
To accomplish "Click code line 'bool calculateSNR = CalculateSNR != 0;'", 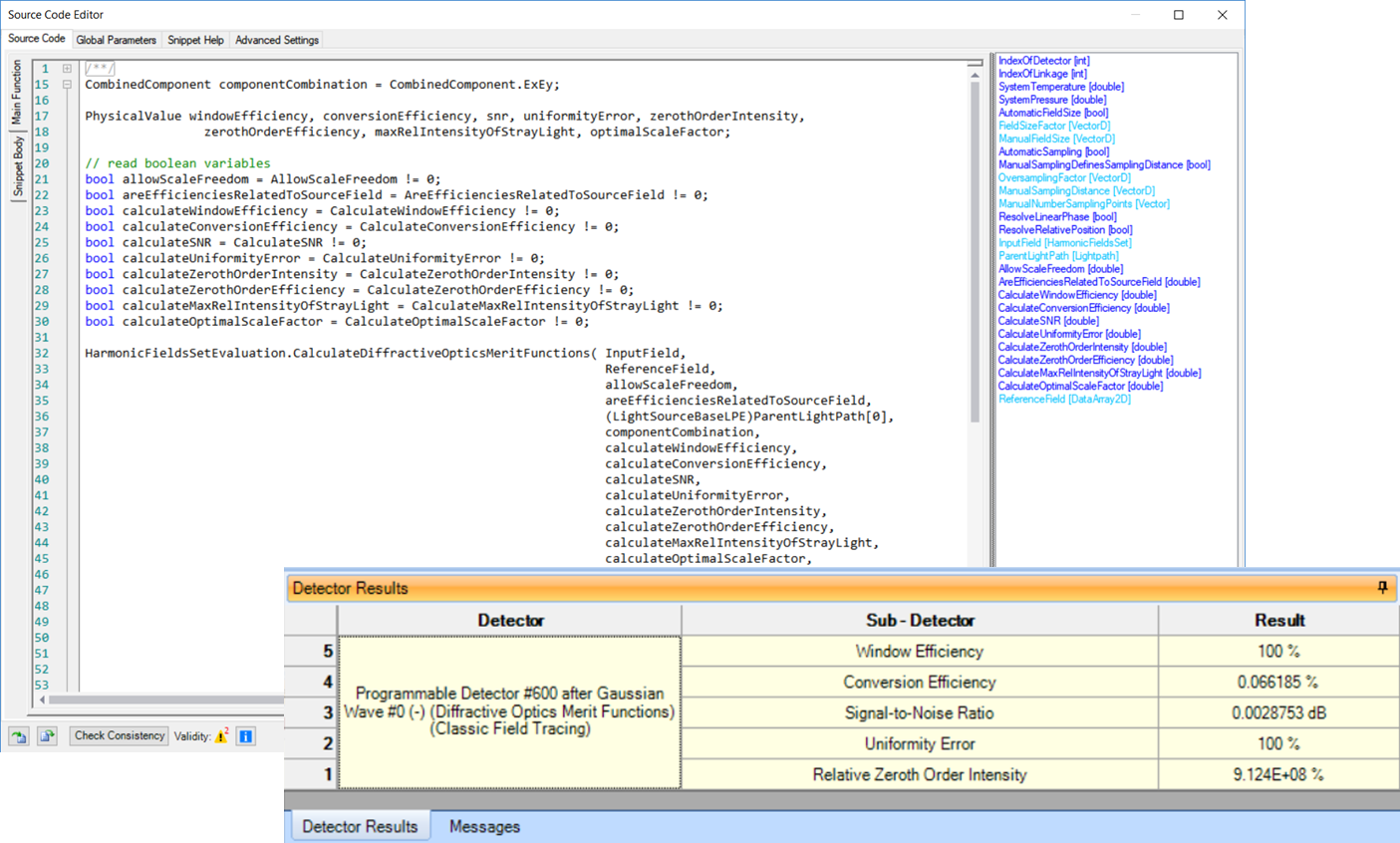I will [225, 242].
